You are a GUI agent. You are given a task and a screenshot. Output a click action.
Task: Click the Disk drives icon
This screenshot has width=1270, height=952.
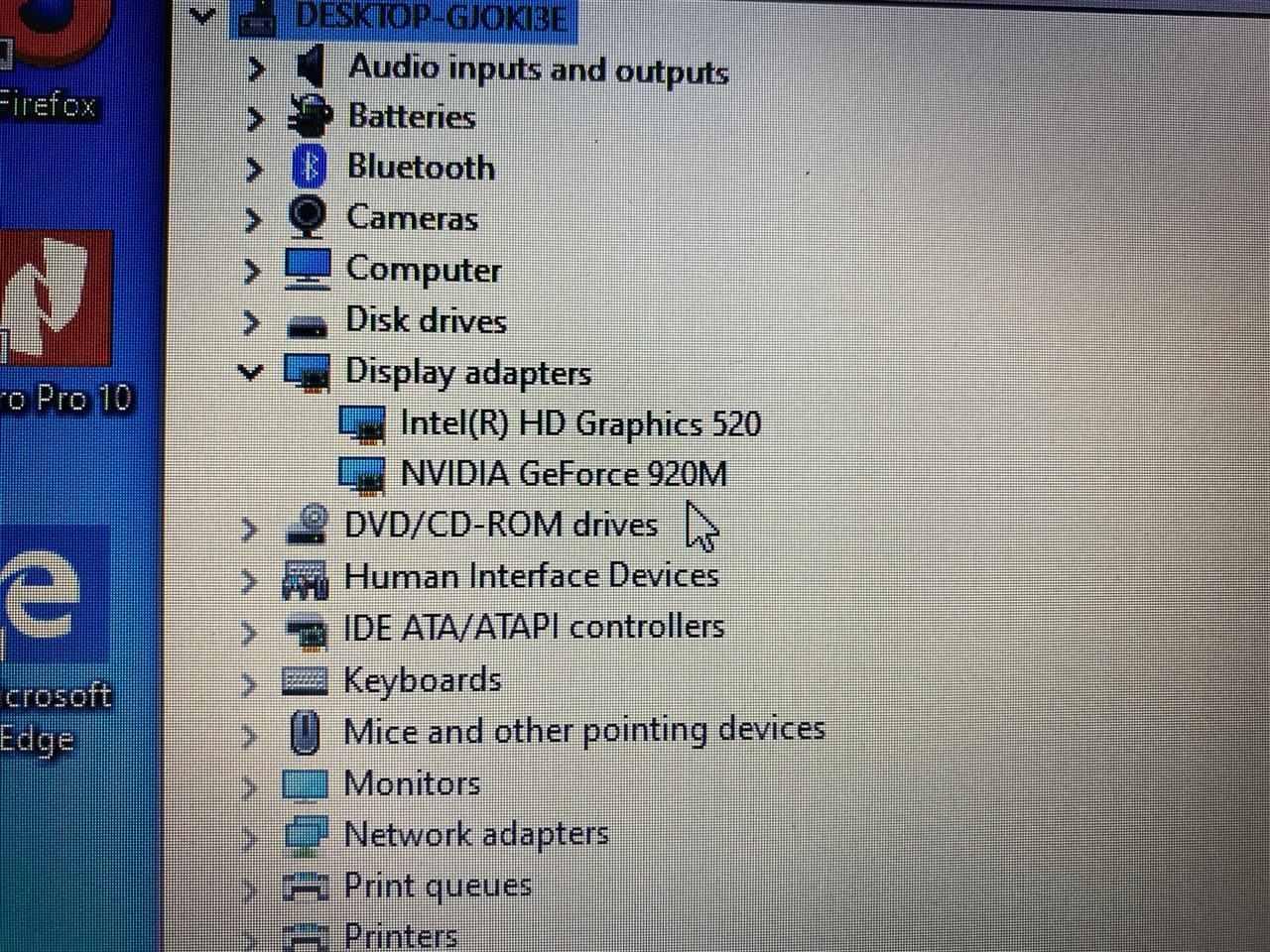tap(307, 324)
